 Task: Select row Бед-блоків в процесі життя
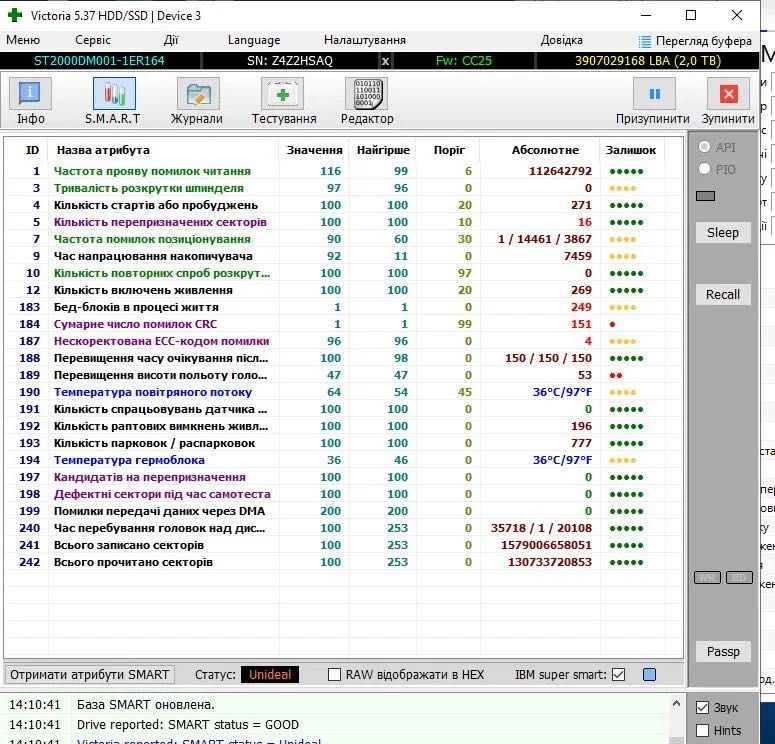tap(344, 307)
